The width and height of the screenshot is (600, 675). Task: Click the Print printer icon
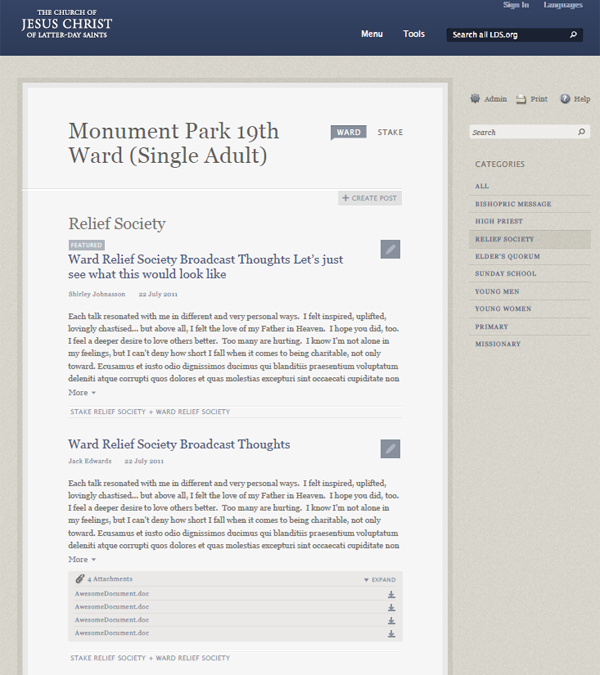(521, 99)
